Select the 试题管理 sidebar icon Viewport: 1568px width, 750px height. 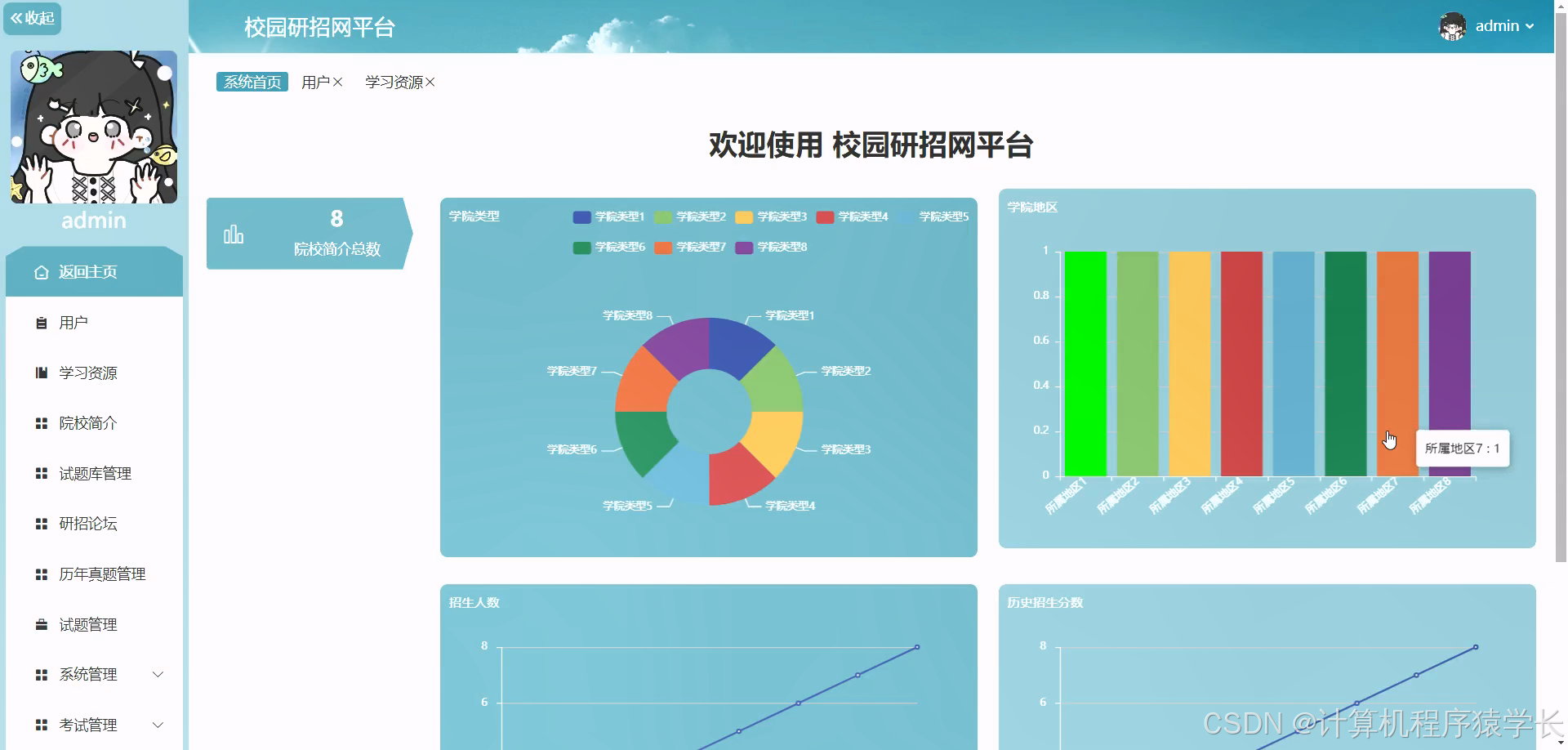tap(42, 624)
